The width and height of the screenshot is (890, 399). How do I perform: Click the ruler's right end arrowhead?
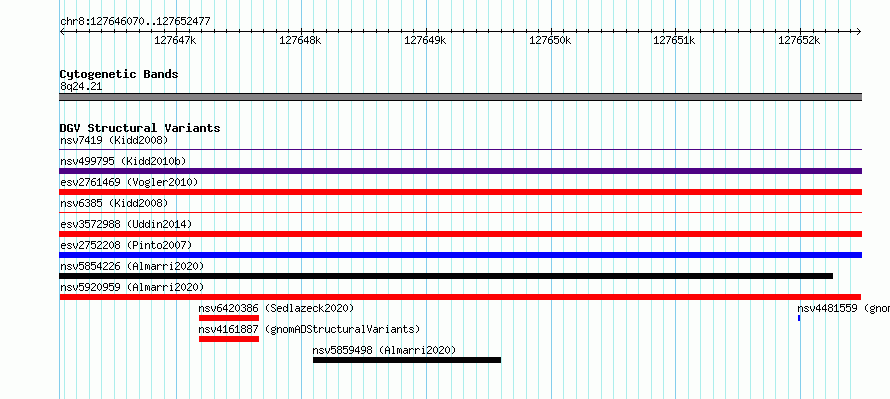(x=859, y=31)
